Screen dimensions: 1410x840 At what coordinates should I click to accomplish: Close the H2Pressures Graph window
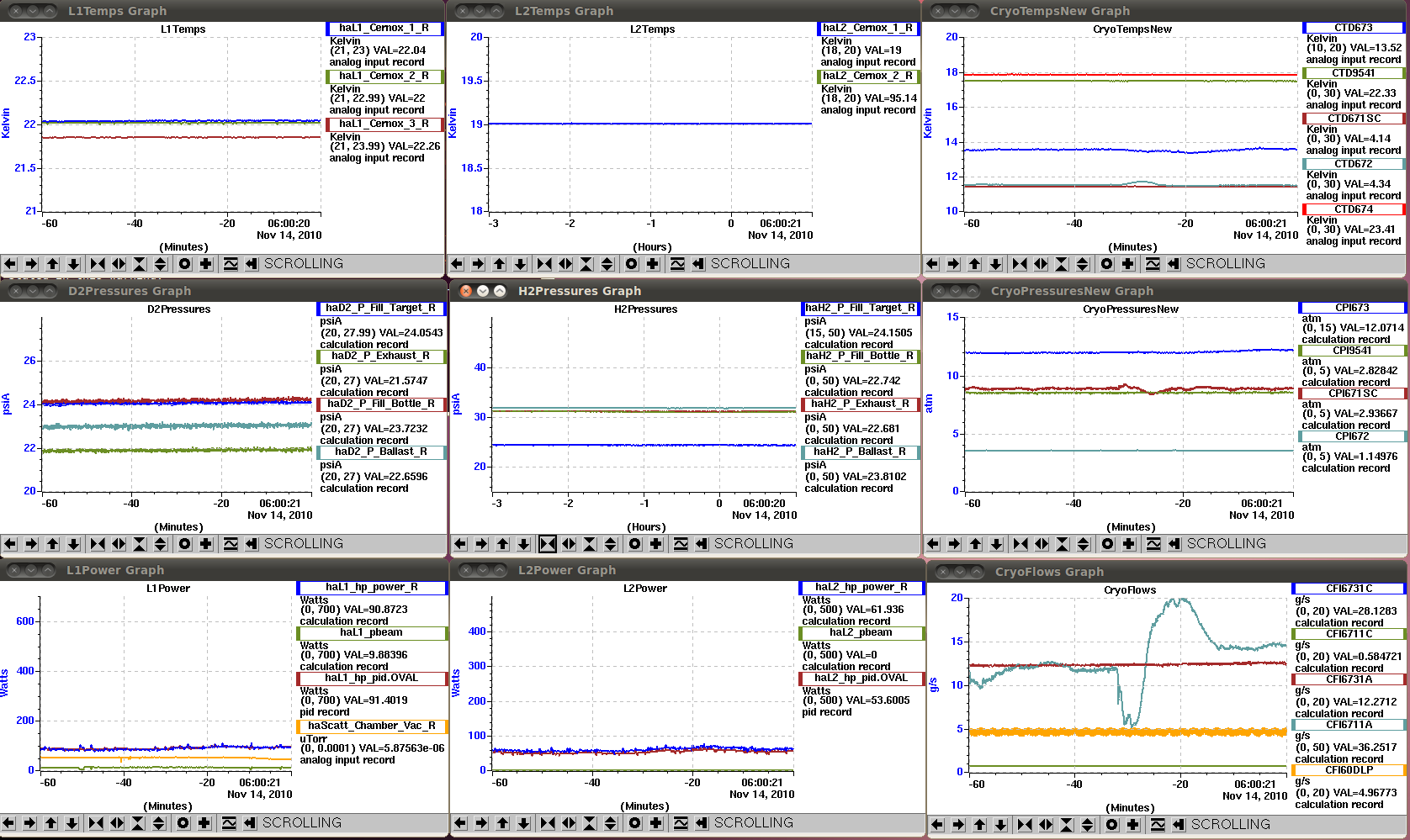coord(466,291)
